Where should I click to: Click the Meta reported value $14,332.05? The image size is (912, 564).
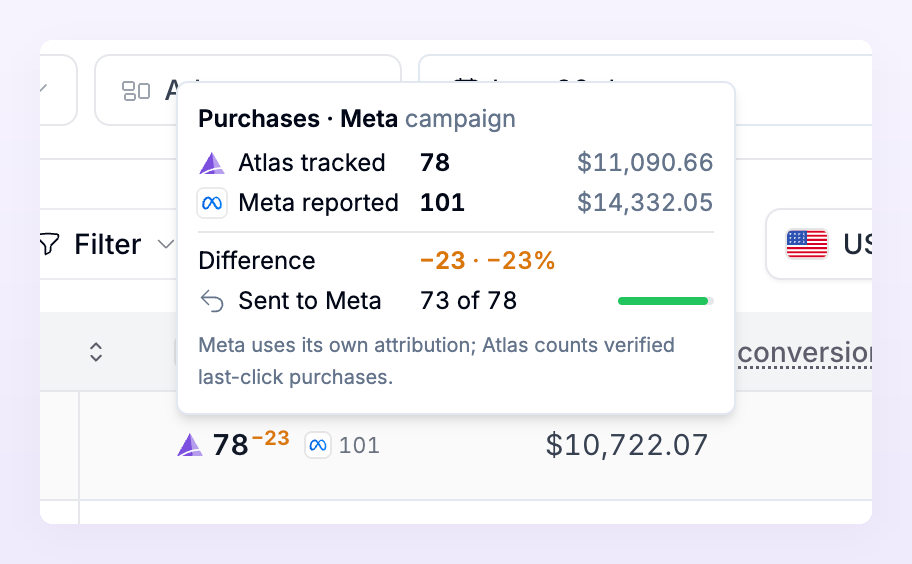click(x=645, y=203)
